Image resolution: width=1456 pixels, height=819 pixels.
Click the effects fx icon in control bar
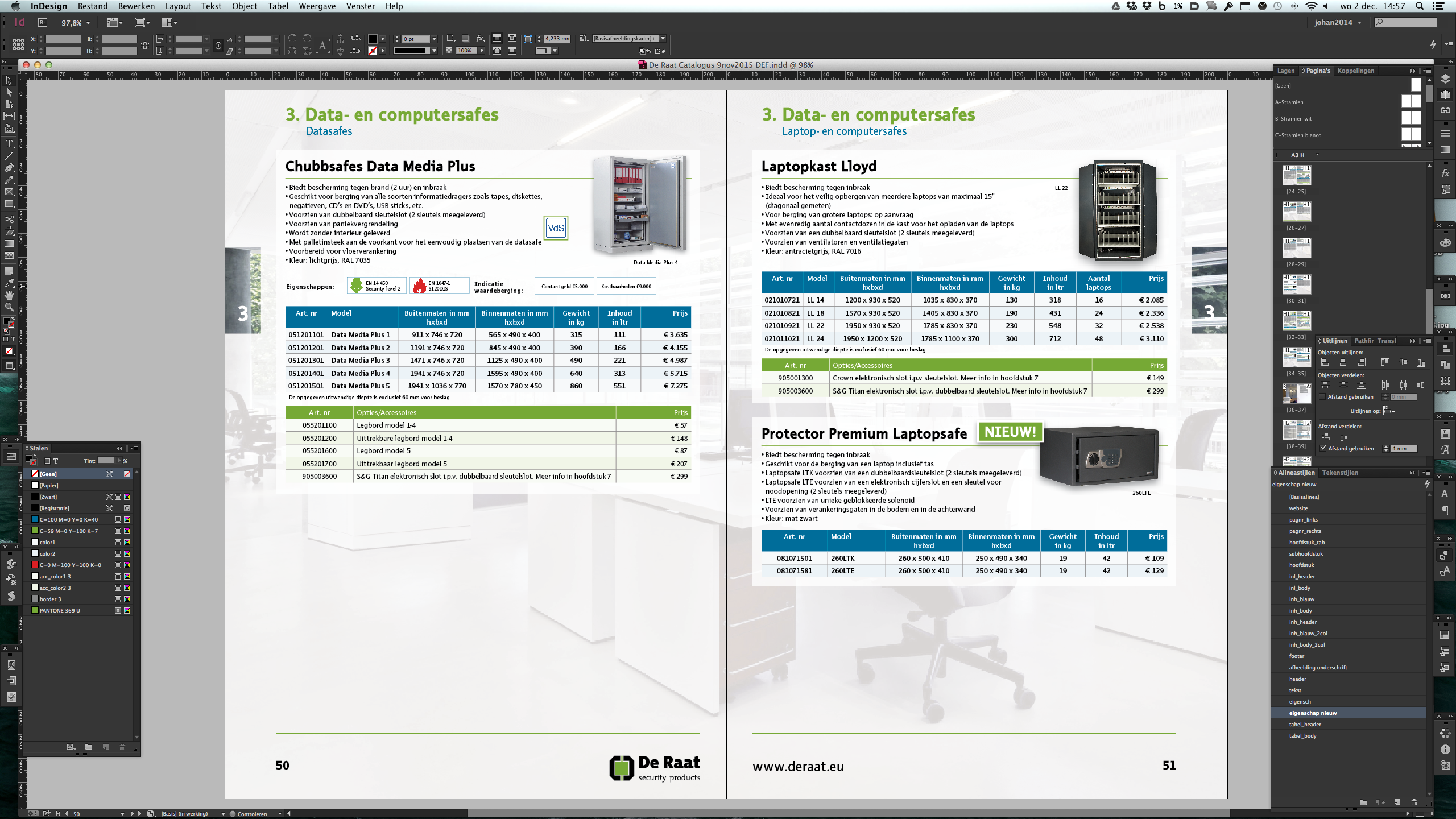pos(481,38)
